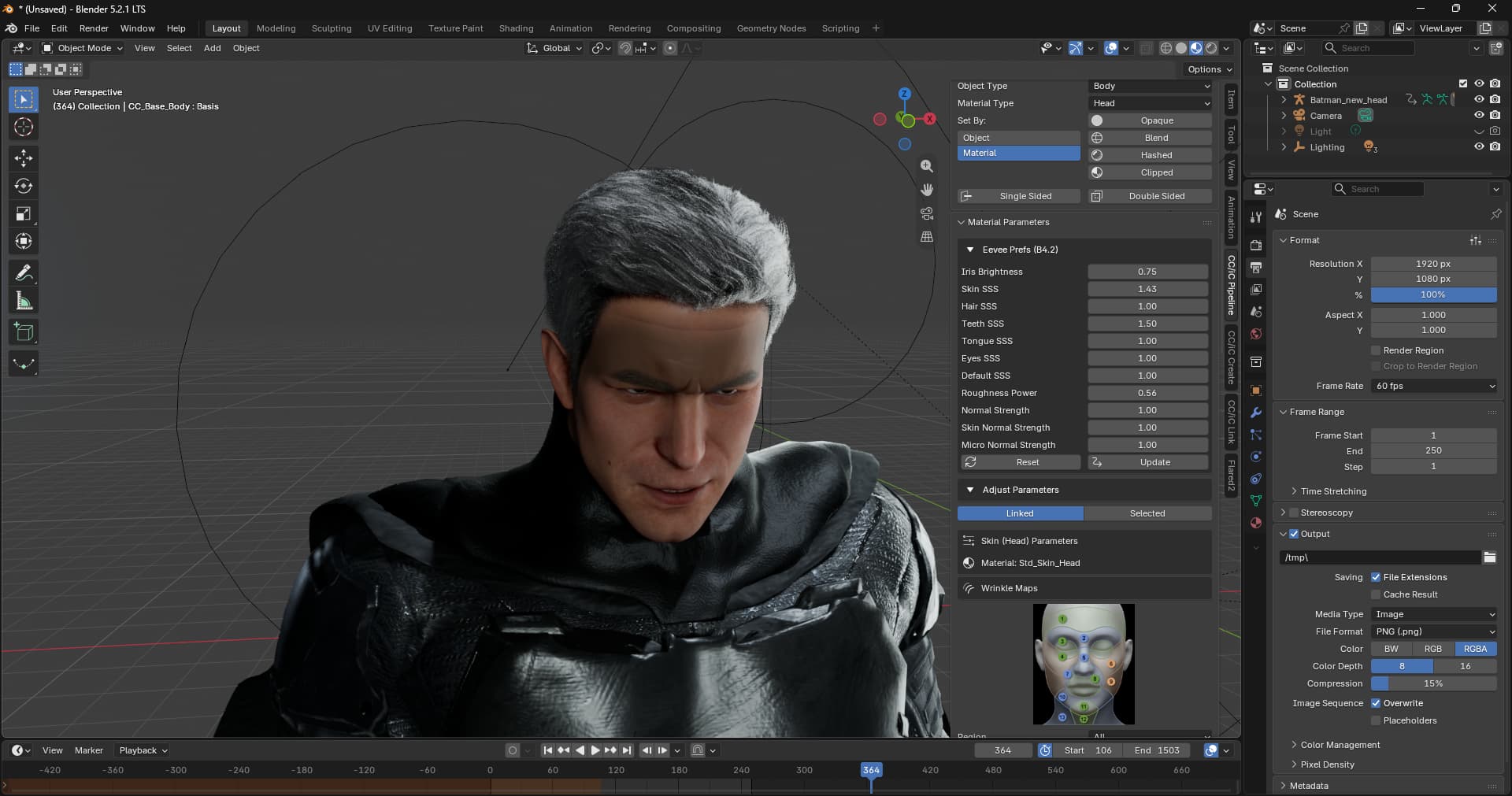
Task: Click the output folder browse icon
Action: [1489, 557]
